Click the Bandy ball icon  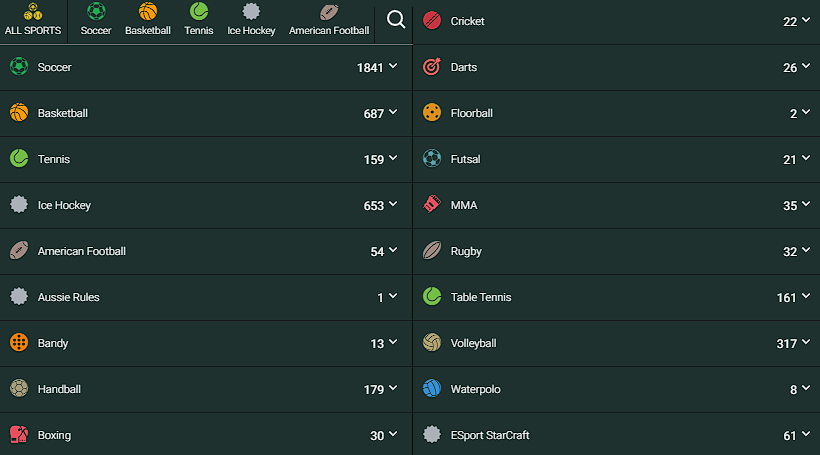click(19, 343)
